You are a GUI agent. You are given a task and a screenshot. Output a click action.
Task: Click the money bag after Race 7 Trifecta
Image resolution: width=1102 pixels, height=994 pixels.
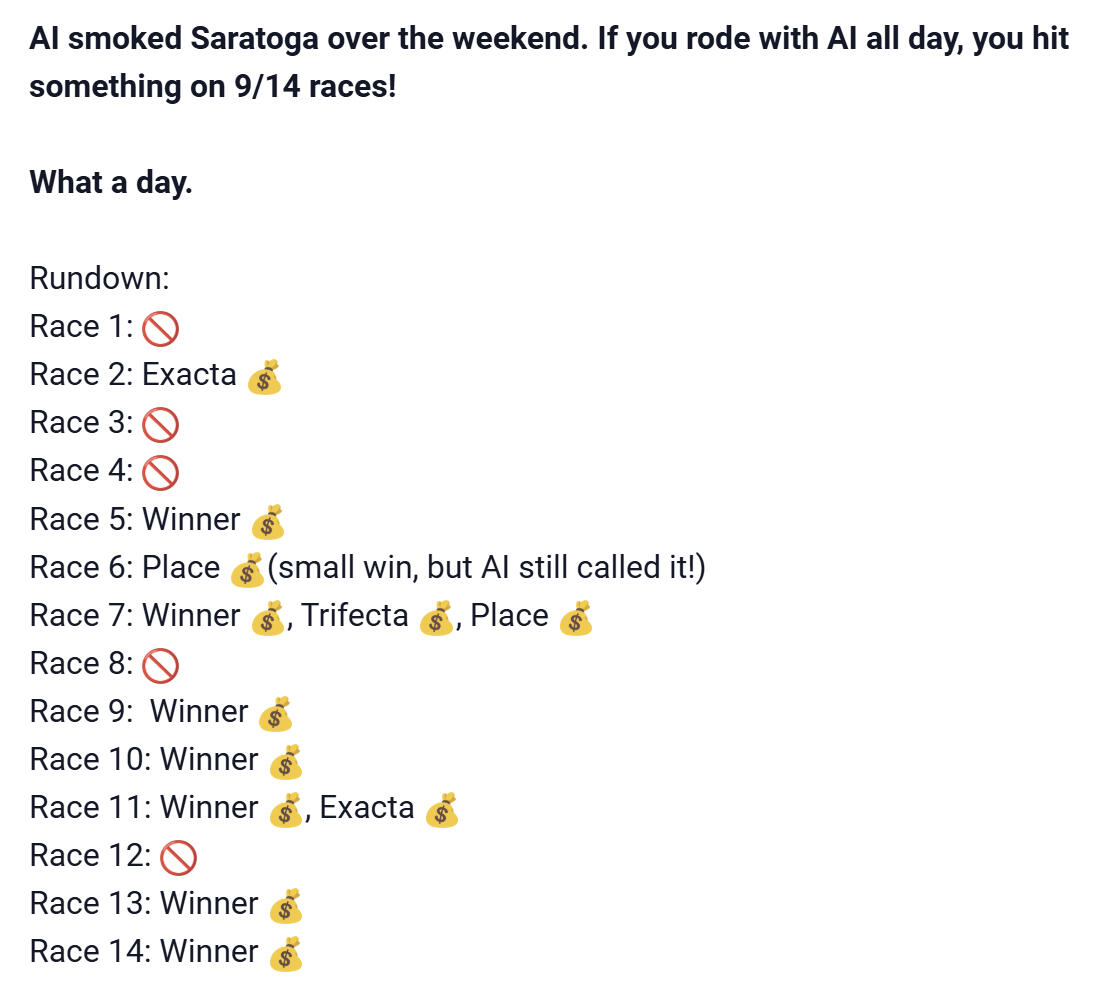436,617
